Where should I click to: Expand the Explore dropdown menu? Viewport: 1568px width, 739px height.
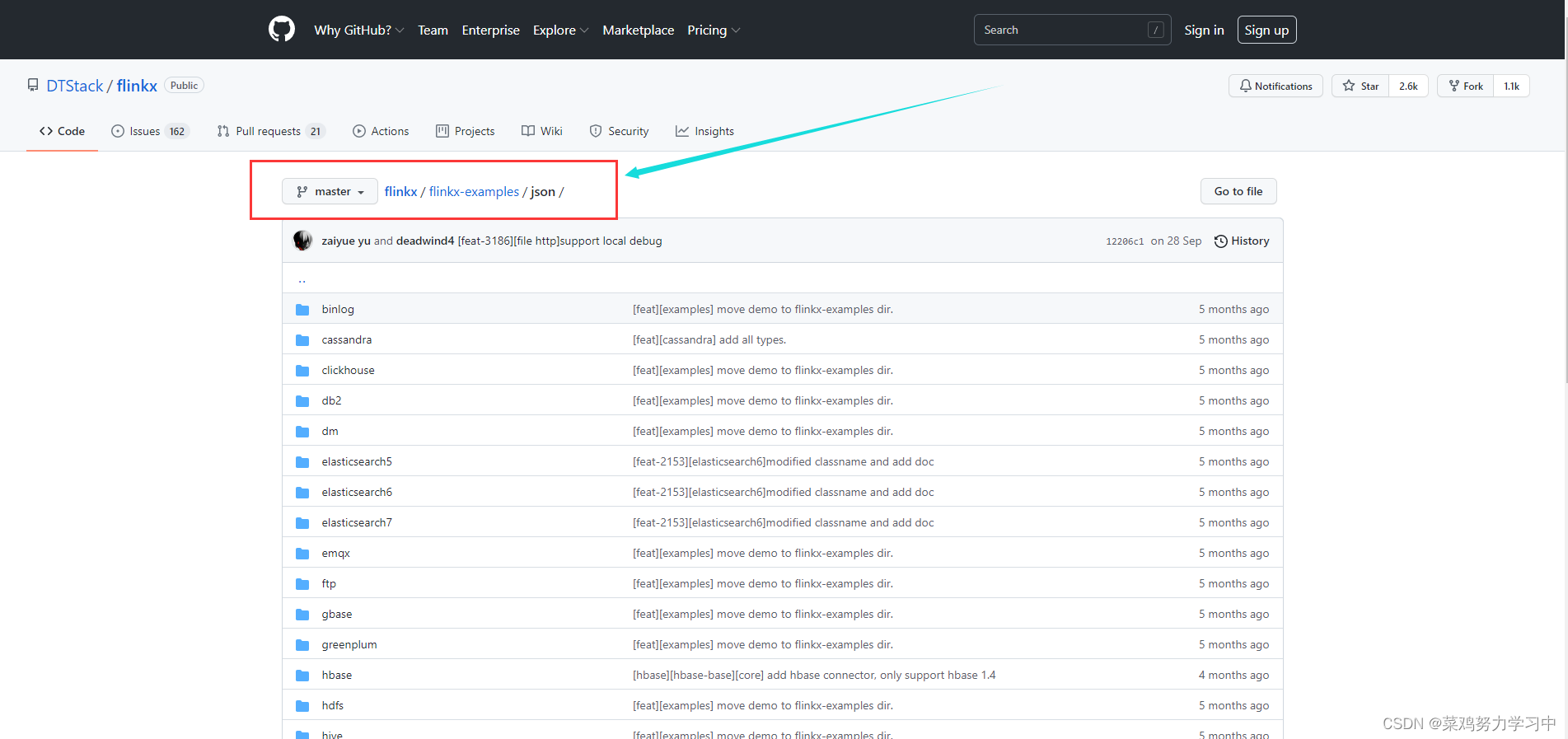tap(560, 30)
